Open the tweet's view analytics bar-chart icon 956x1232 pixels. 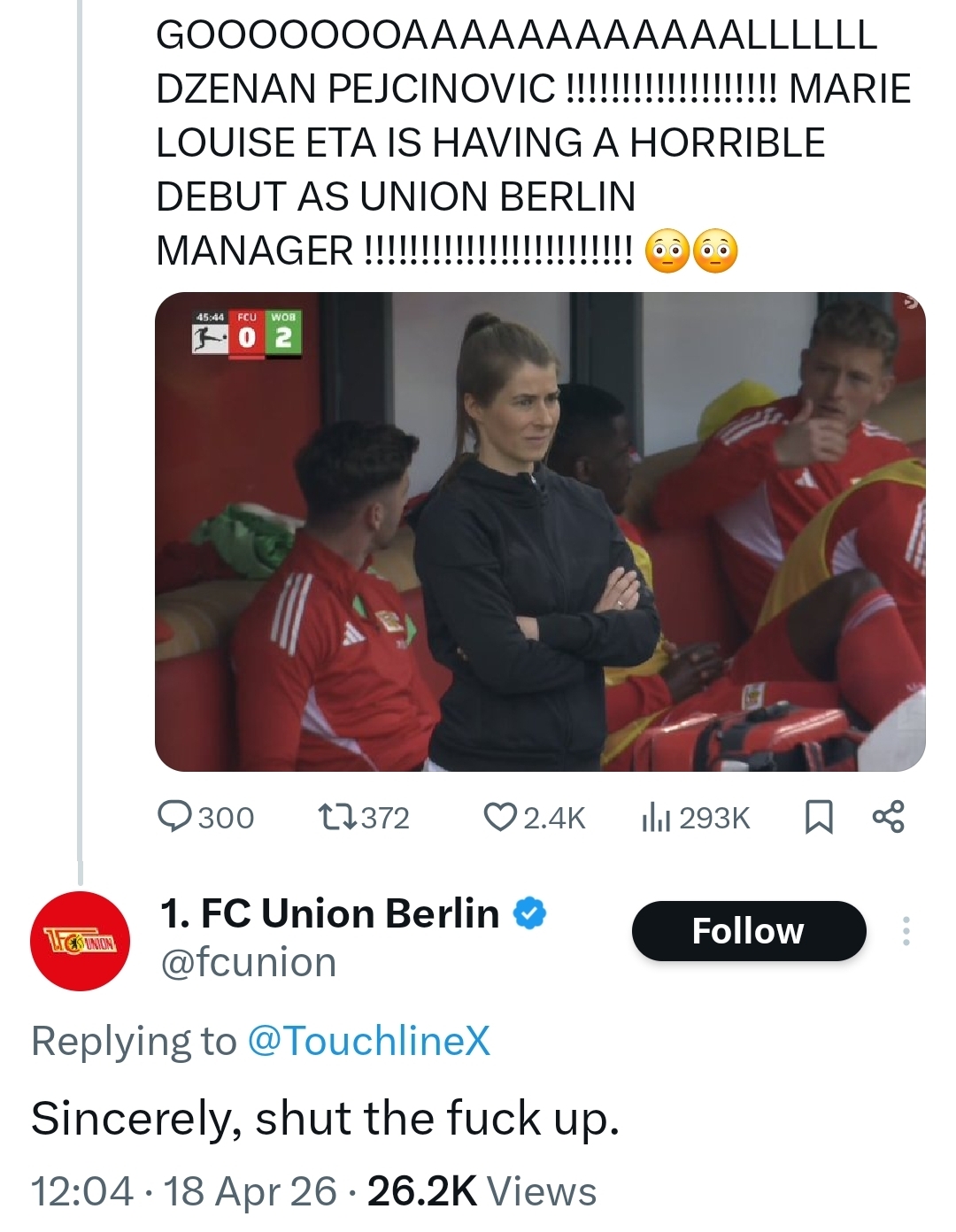click(x=653, y=817)
